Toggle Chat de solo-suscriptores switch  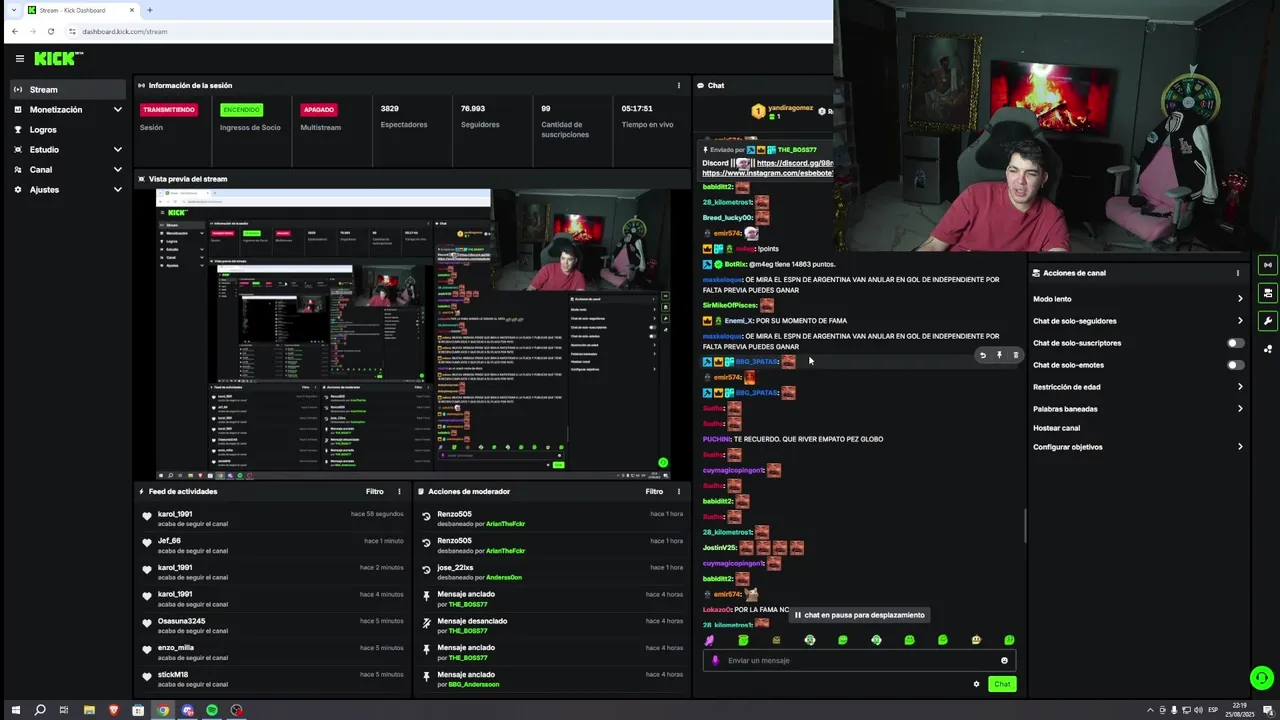point(1236,343)
